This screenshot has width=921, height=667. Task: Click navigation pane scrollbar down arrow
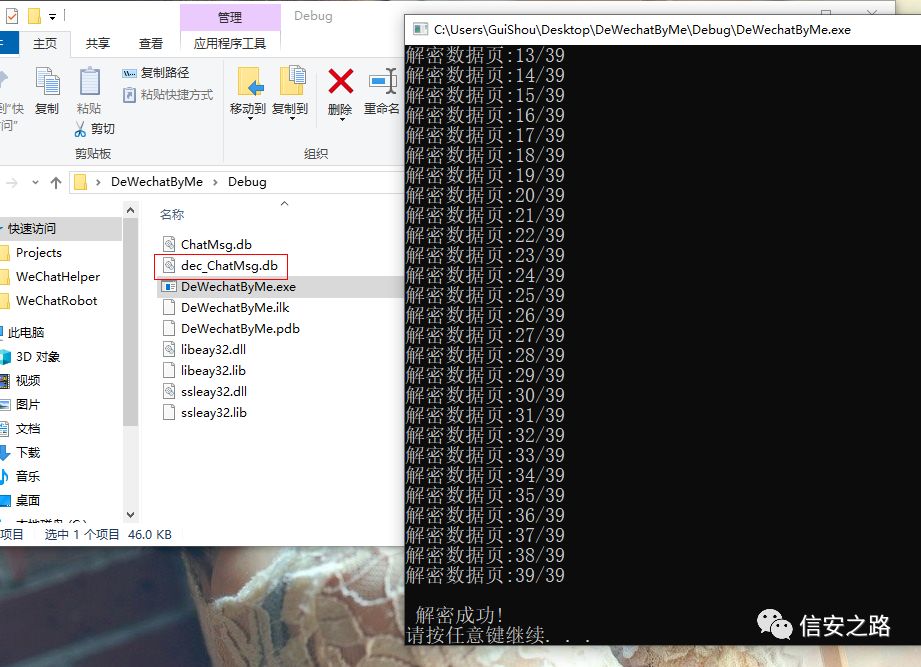(130, 515)
